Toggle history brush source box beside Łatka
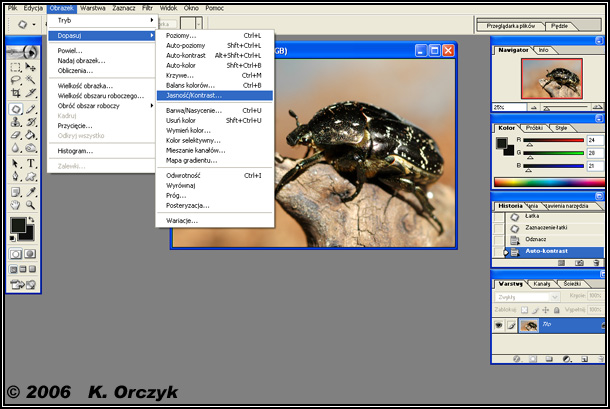Screen dimensions: 610x409 [500, 215]
